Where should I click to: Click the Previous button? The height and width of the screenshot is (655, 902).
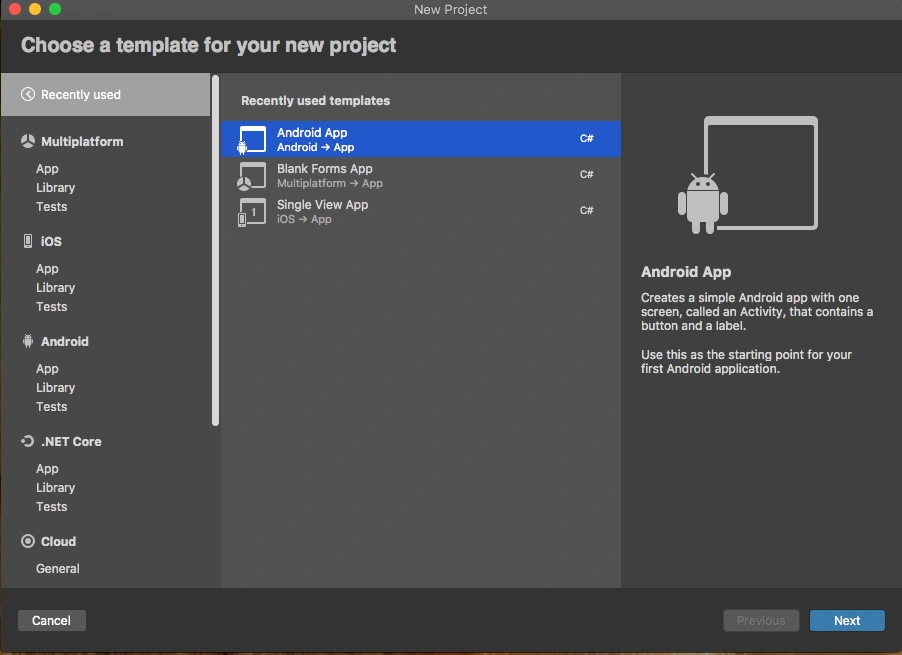pos(761,620)
